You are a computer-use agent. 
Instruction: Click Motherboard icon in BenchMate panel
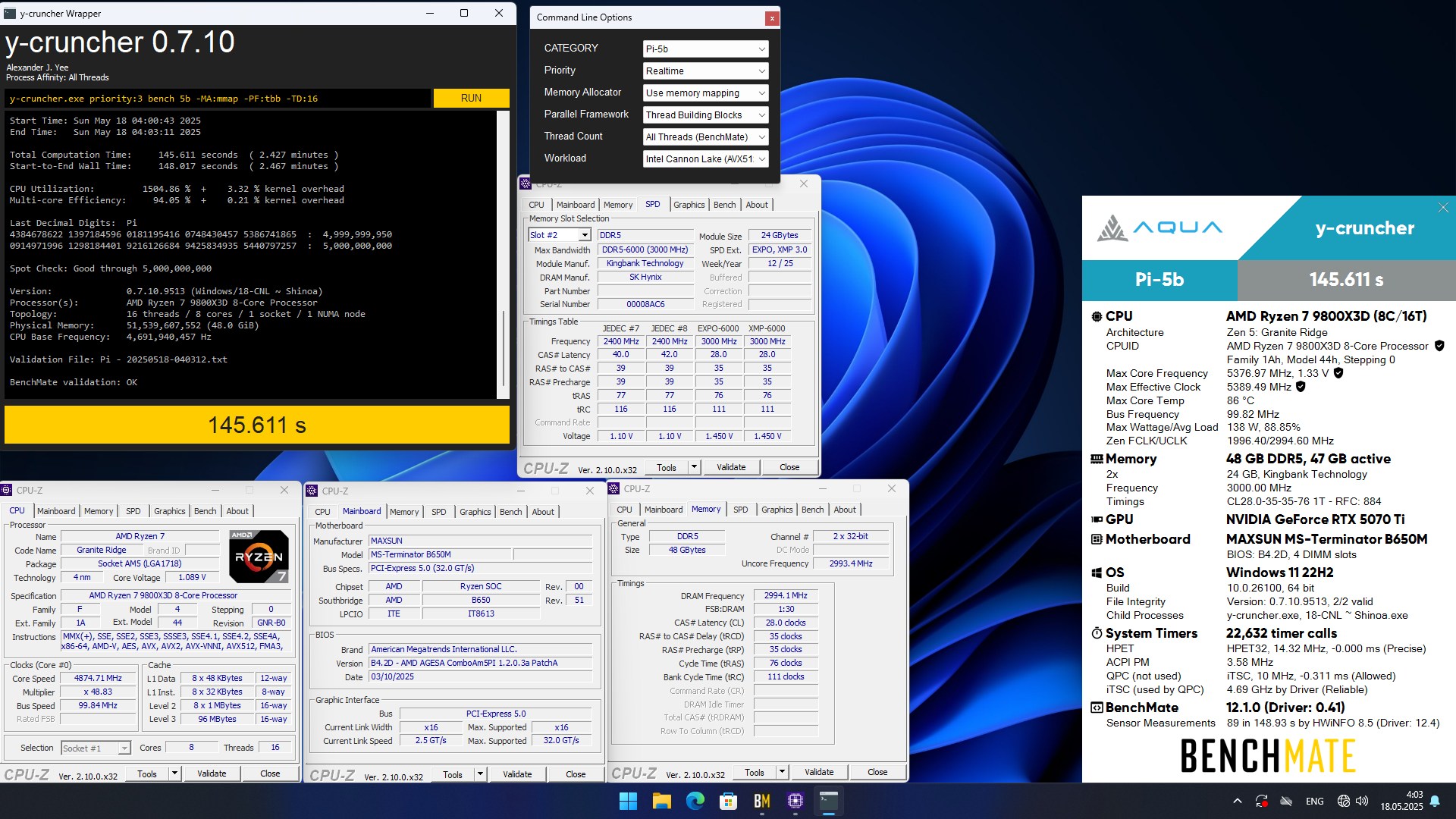pos(1097,539)
